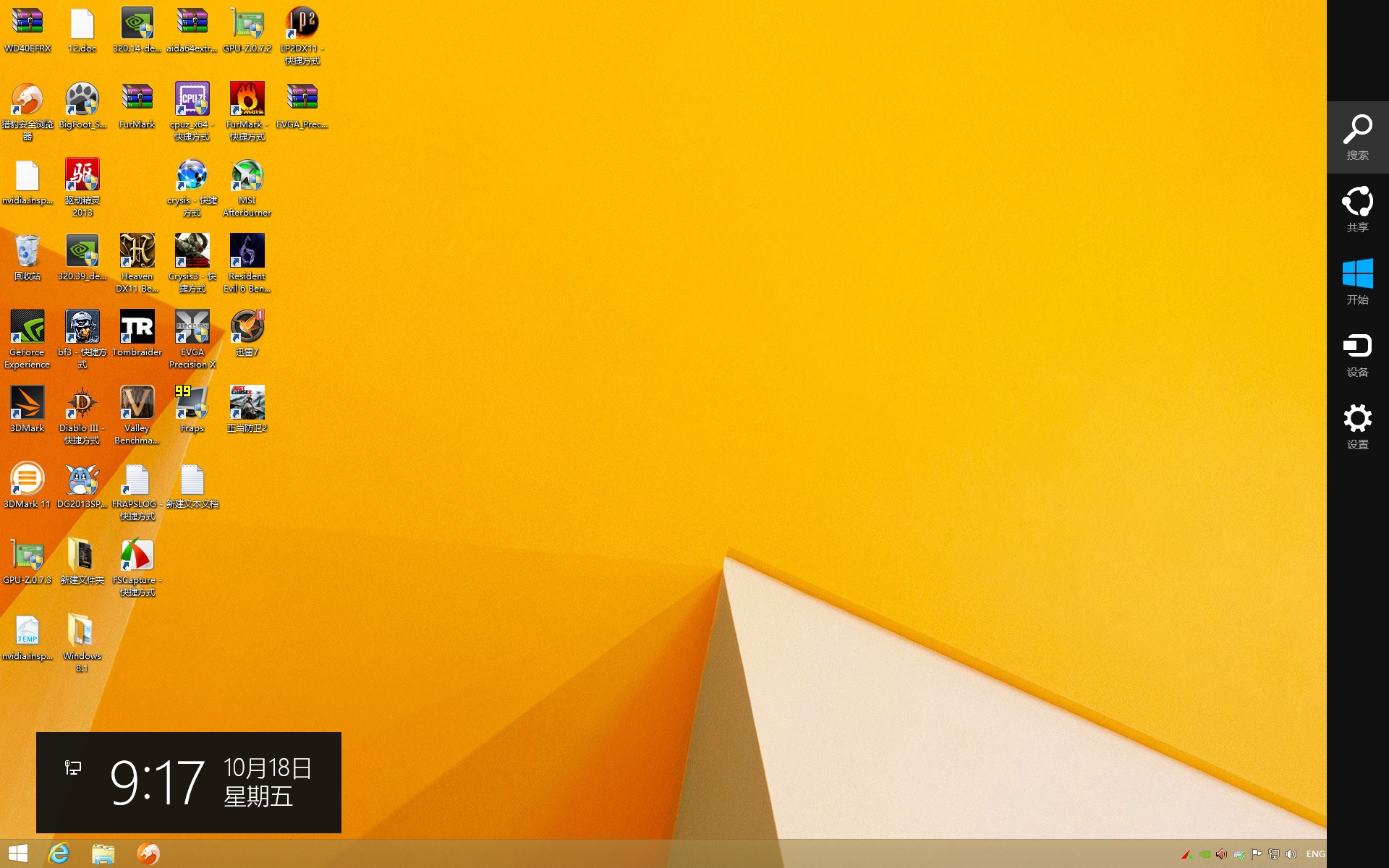
Task: Click the red speaker tray icon
Action: 1222,854
